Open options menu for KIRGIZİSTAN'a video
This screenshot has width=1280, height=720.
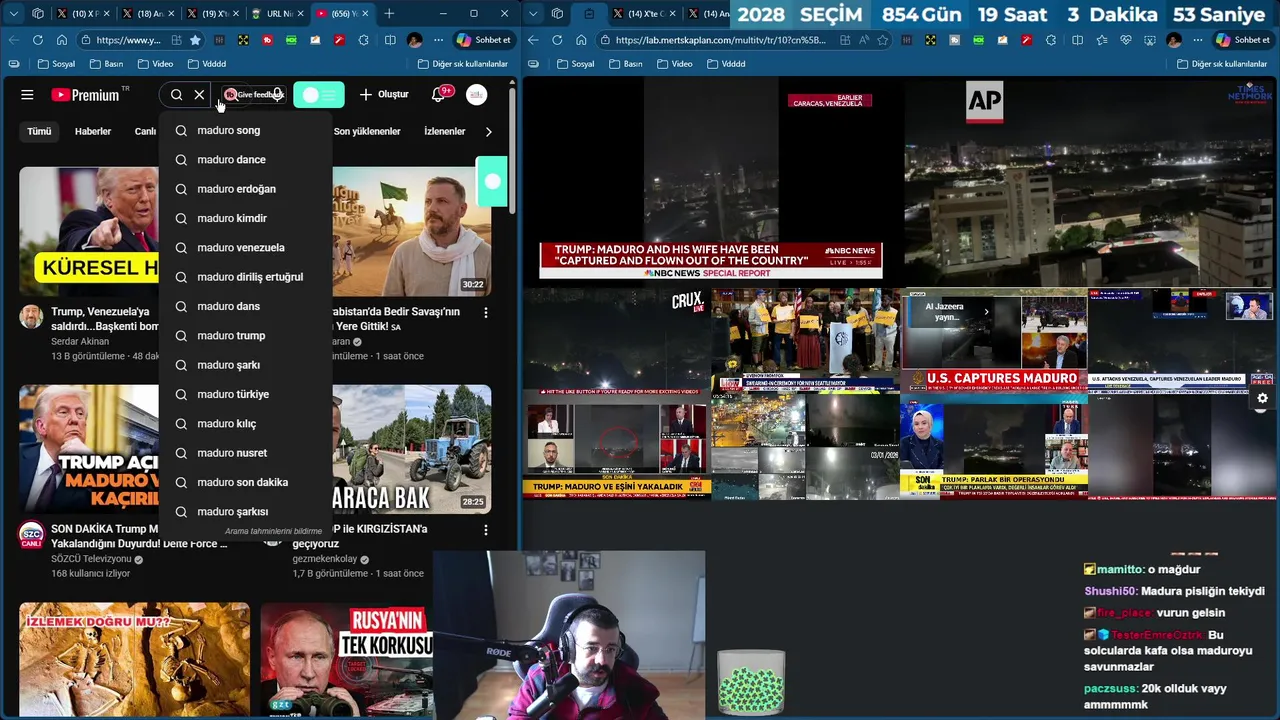(486, 530)
